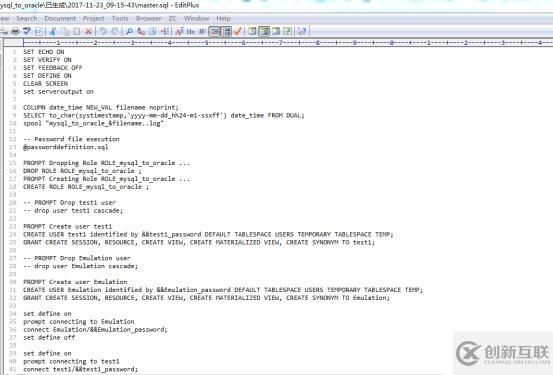Click the GRANT line ending 'TO test1;'
Screen dimensions: 553x375
click(x=199, y=242)
